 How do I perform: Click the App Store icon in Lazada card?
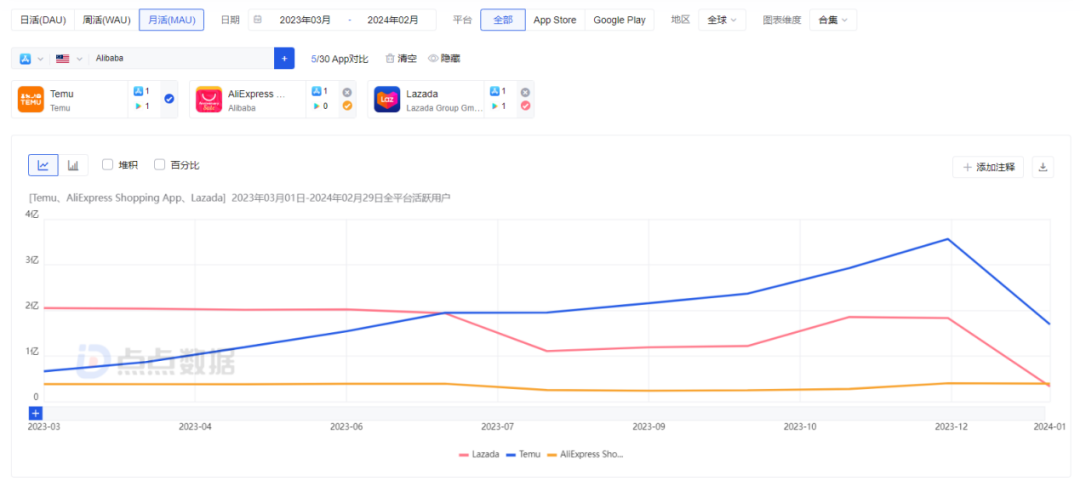click(494, 91)
